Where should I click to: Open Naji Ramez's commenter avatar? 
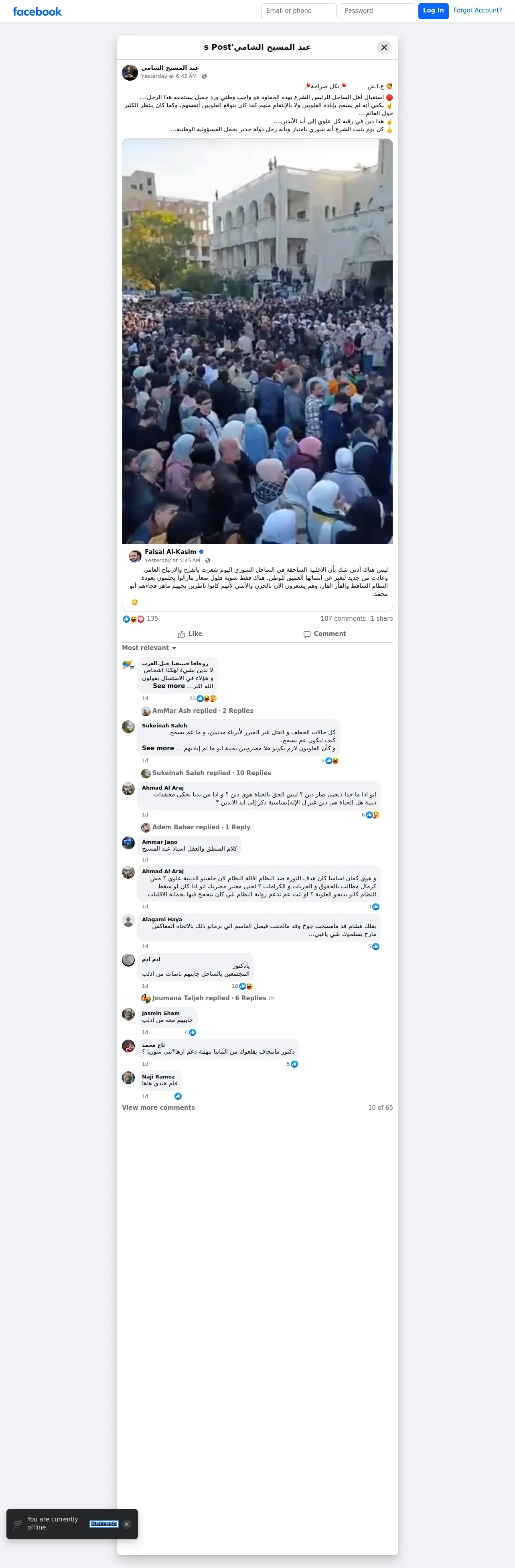[128, 1077]
